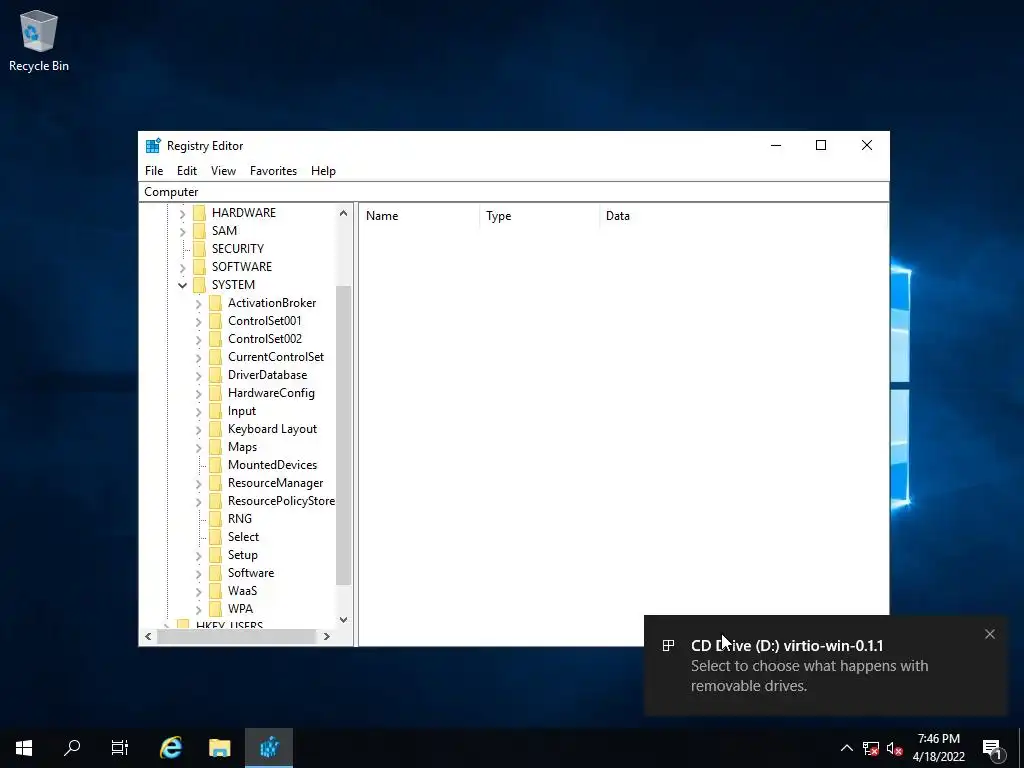The height and width of the screenshot is (768, 1024).
Task: Expand the HardwareConfig key
Action: click(199, 394)
